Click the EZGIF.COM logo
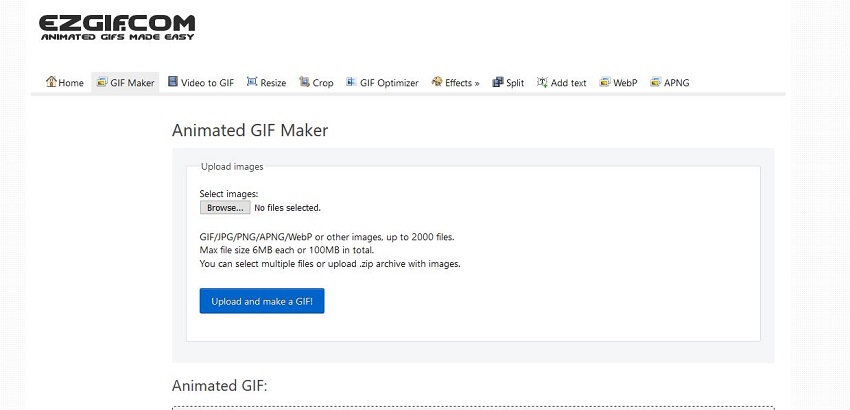Image resolution: width=850 pixels, height=410 pixels. pos(117,28)
